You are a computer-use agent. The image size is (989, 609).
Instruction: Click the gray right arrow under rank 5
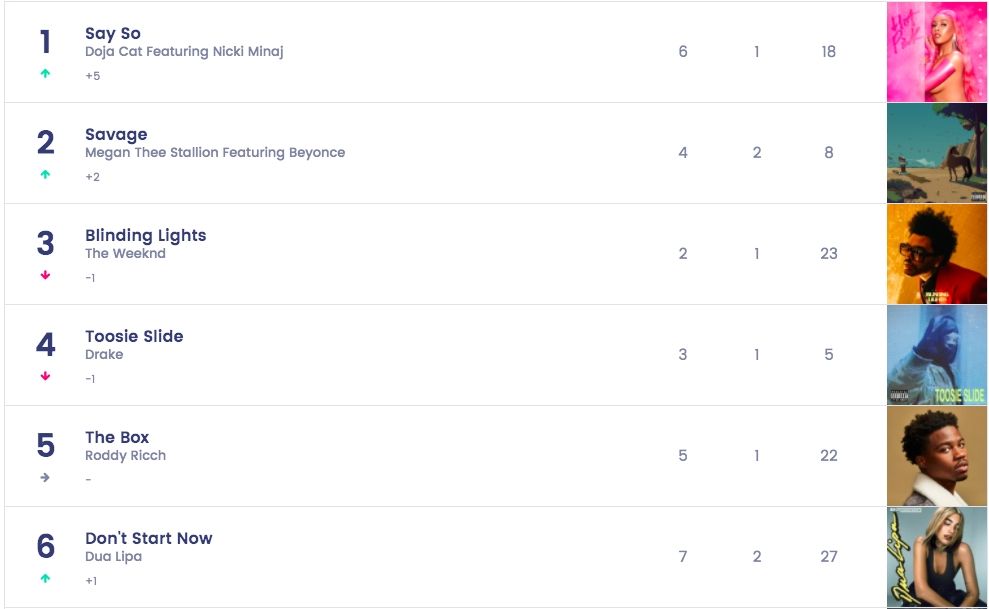45,478
